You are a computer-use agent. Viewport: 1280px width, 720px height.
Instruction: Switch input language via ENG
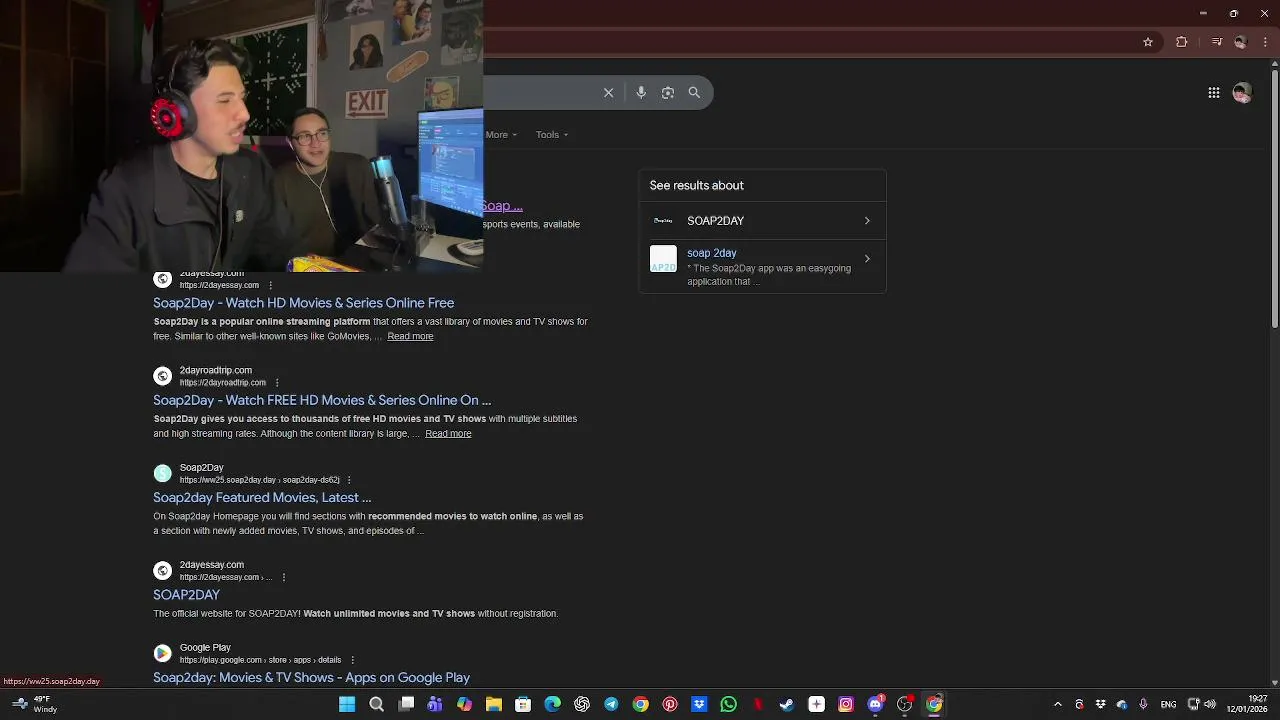[1167, 705]
